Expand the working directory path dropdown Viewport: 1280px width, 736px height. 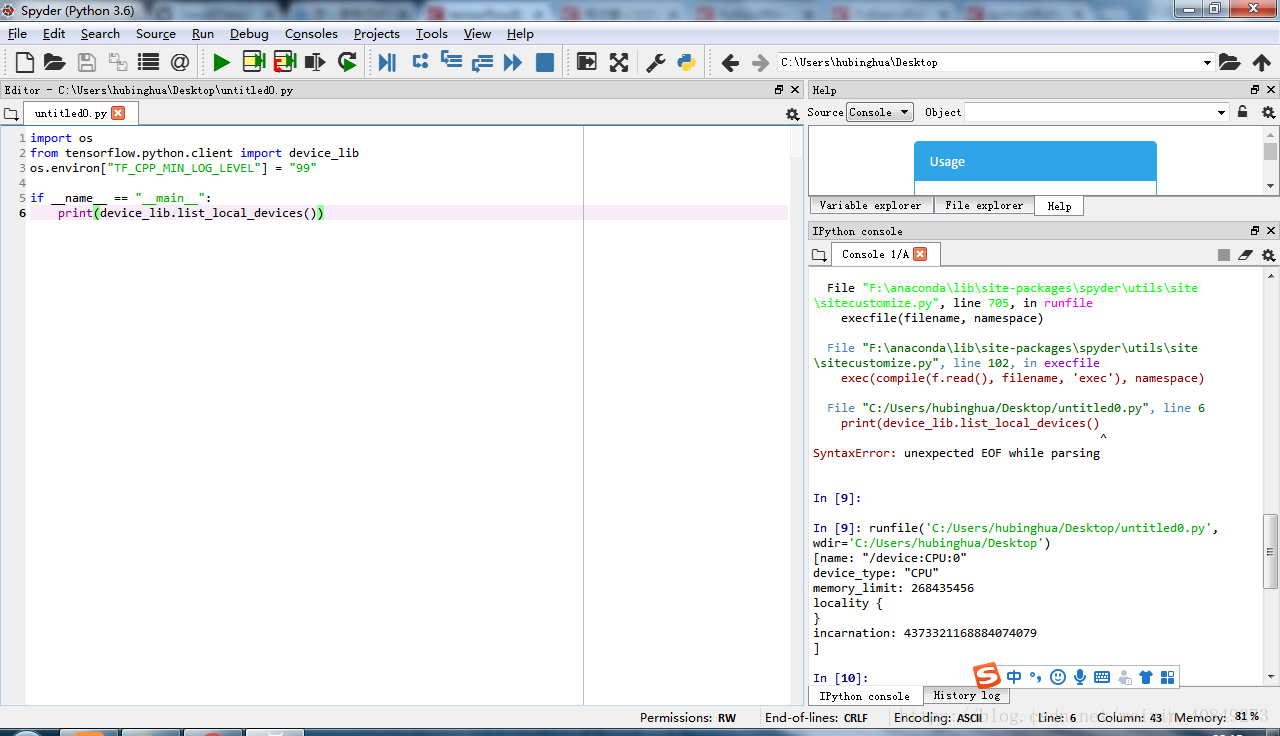pyautogui.click(x=1207, y=63)
